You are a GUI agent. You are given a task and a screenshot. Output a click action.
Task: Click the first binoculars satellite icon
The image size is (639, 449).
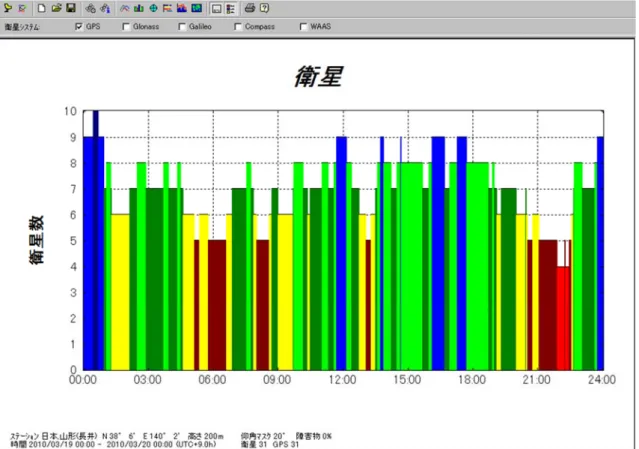[x=90, y=8]
